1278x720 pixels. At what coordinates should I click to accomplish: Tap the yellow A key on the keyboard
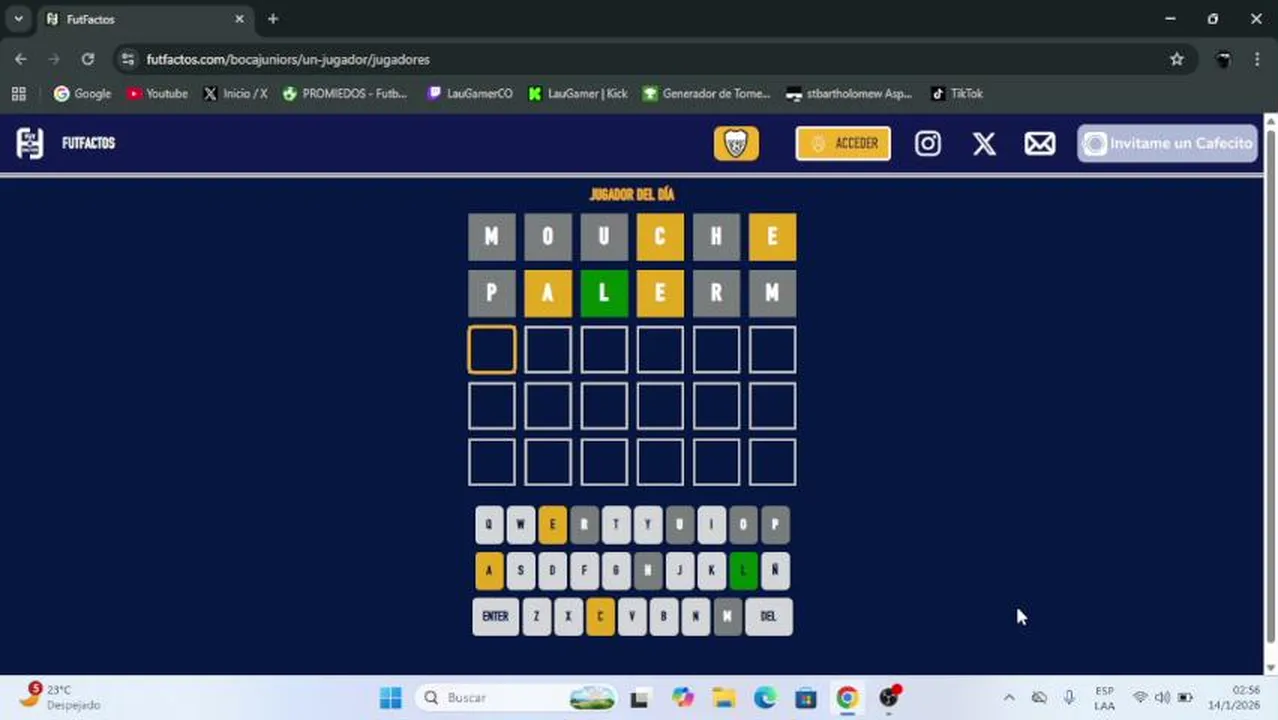pyautogui.click(x=489, y=571)
